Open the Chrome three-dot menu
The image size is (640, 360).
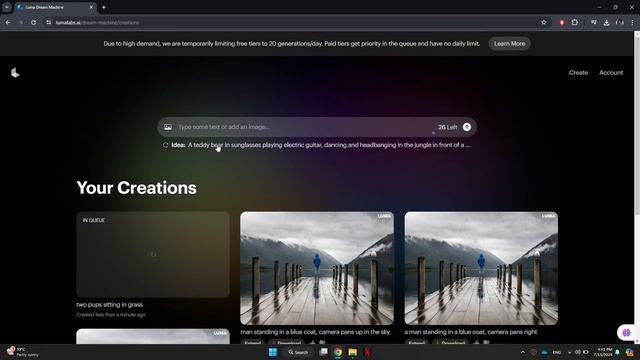632,22
